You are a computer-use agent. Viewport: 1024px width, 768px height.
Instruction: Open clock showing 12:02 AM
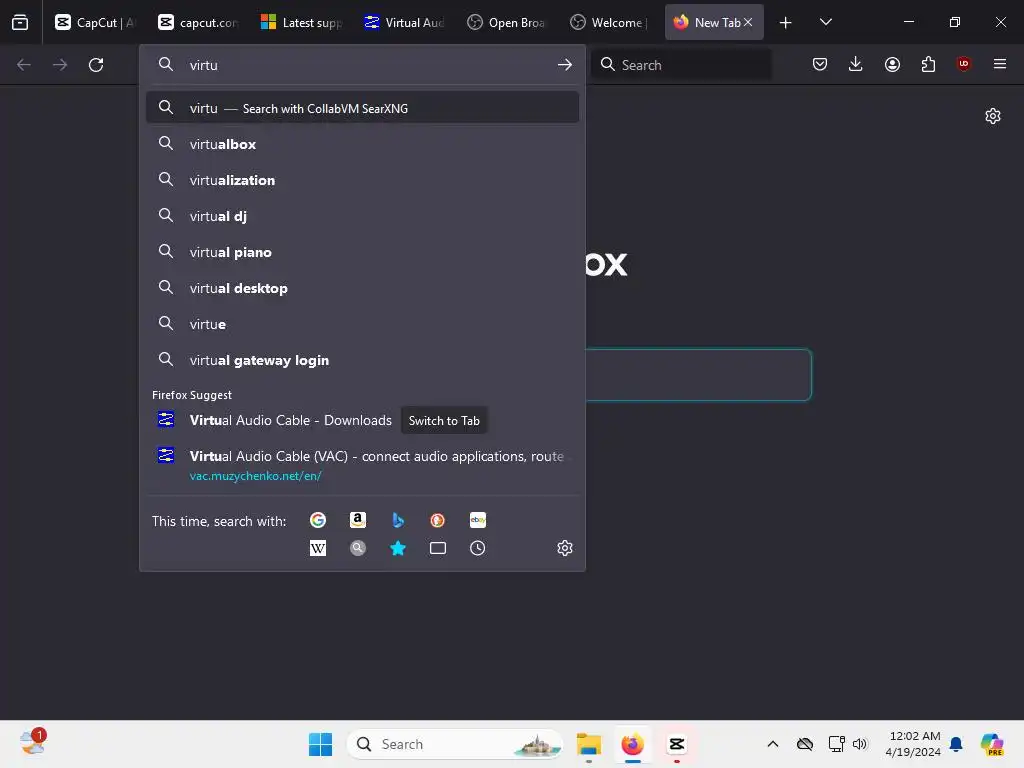(914, 744)
